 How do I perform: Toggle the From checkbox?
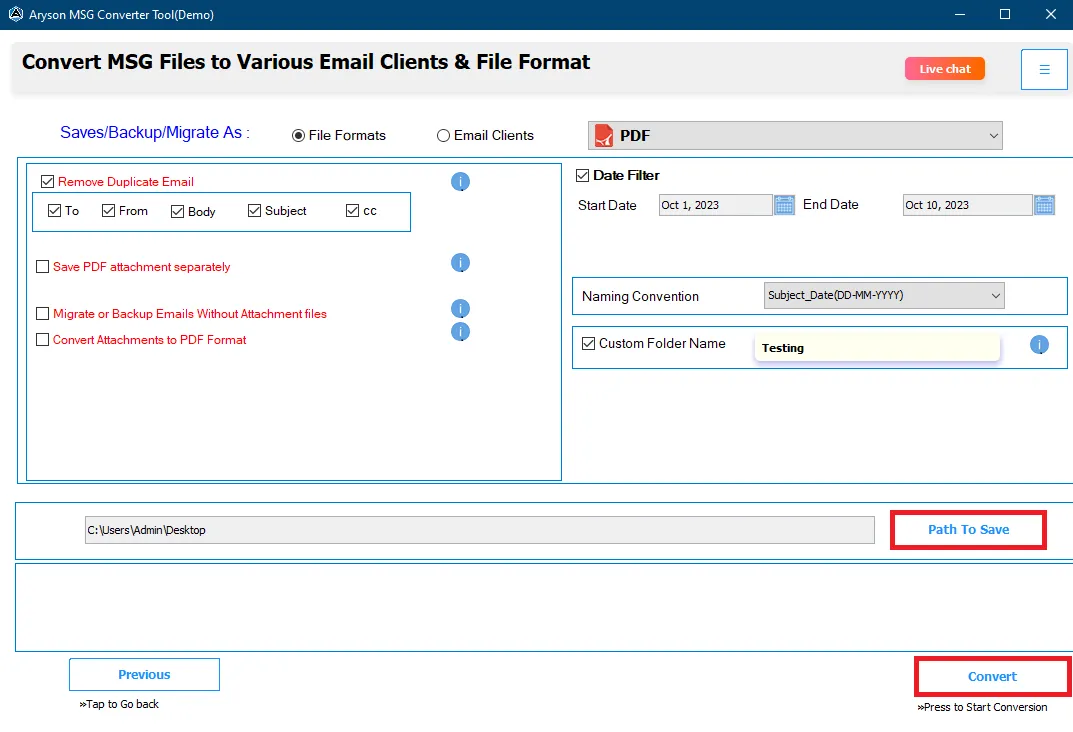[x=108, y=211]
